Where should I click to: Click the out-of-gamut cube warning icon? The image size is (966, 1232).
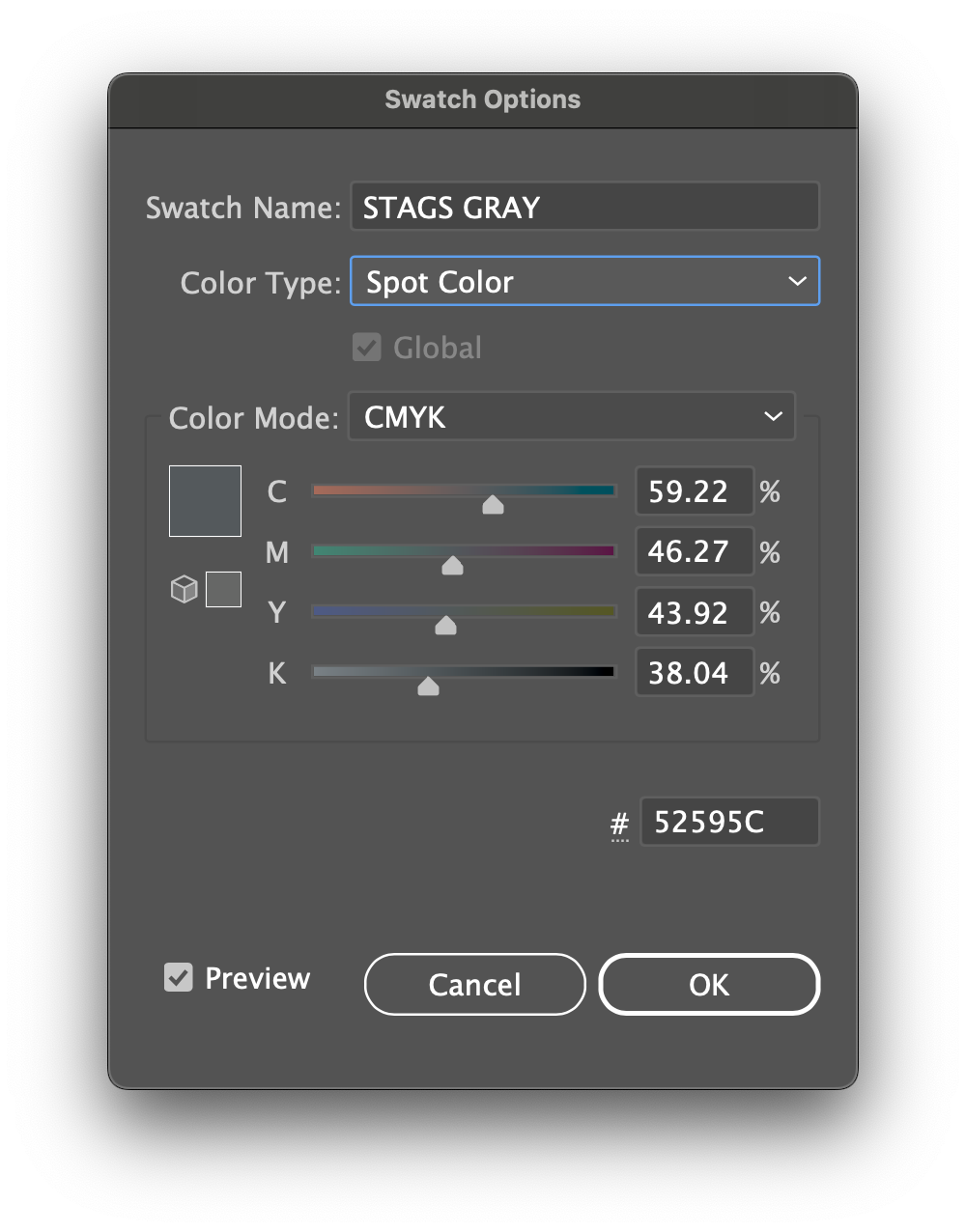184,589
